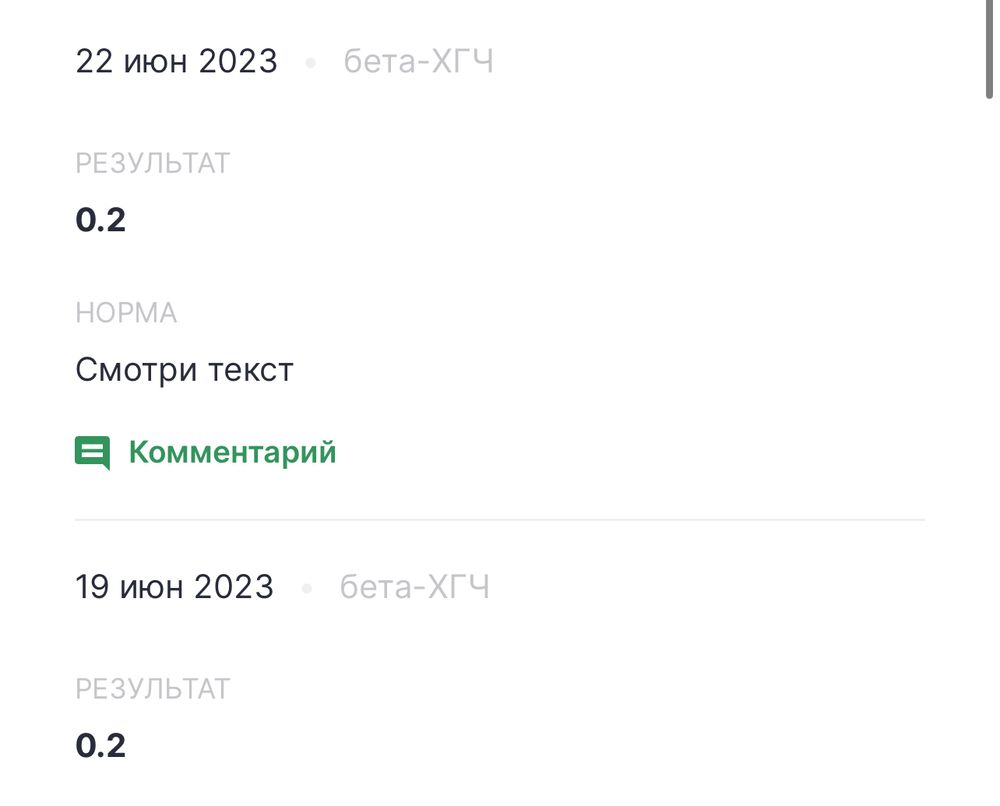Select the result value 0.2 from 19 июн
This screenshot has width=1000, height=806.
click(100, 745)
